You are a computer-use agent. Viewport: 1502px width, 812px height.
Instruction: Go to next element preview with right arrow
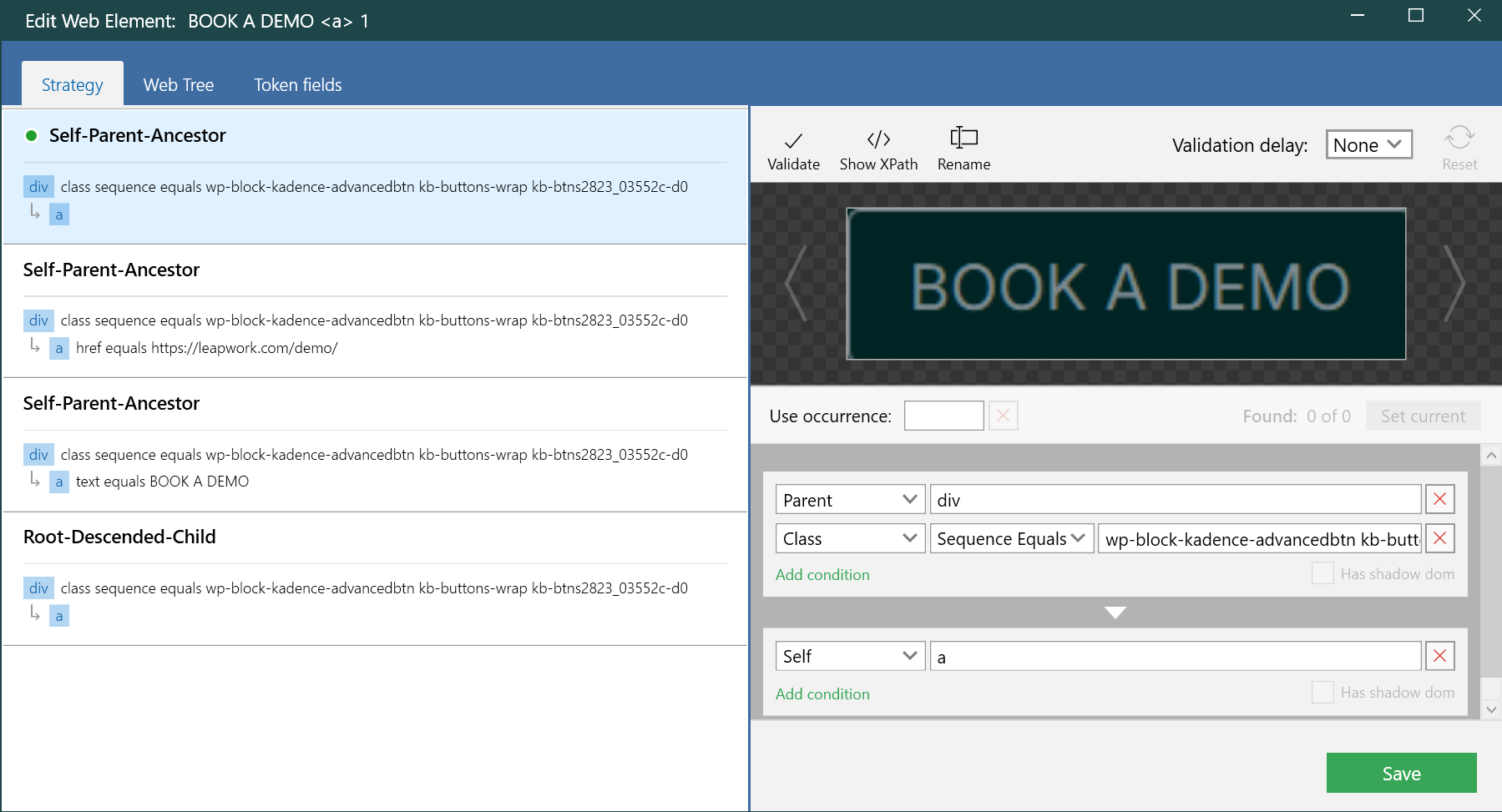tap(1454, 284)
